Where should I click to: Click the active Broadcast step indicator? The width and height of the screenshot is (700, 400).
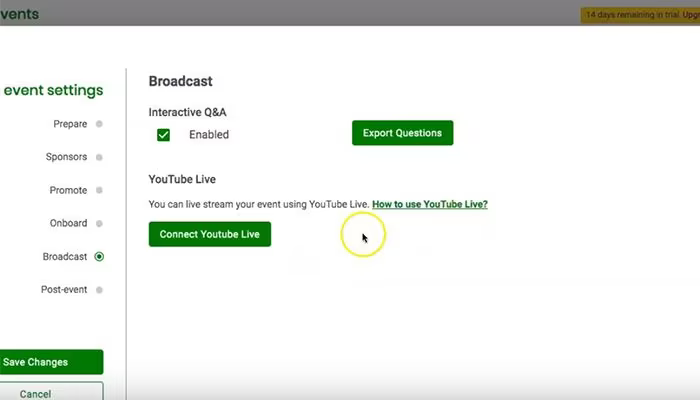point(99,257)
